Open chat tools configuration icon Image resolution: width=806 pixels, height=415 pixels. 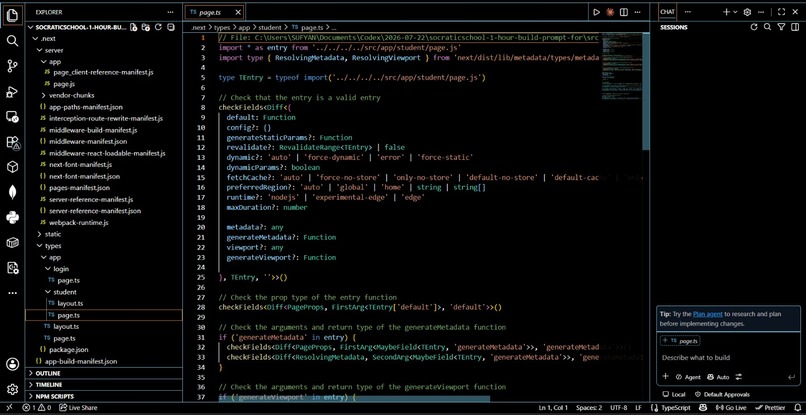(x=739, y=377)
